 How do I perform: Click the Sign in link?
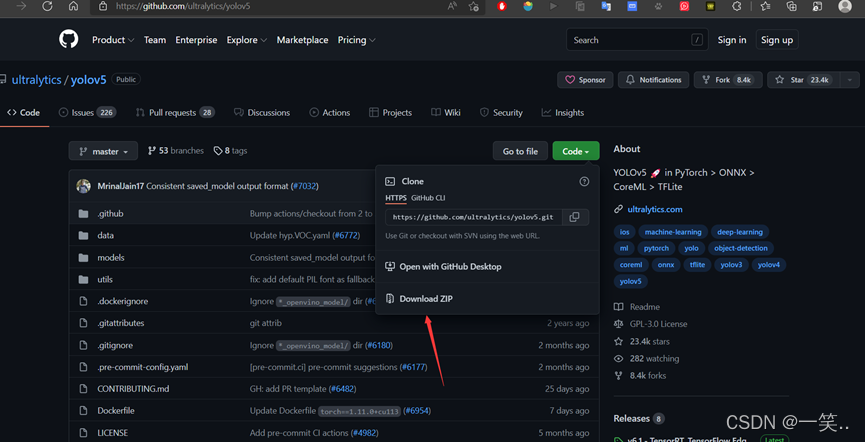[x=731, y=40]
